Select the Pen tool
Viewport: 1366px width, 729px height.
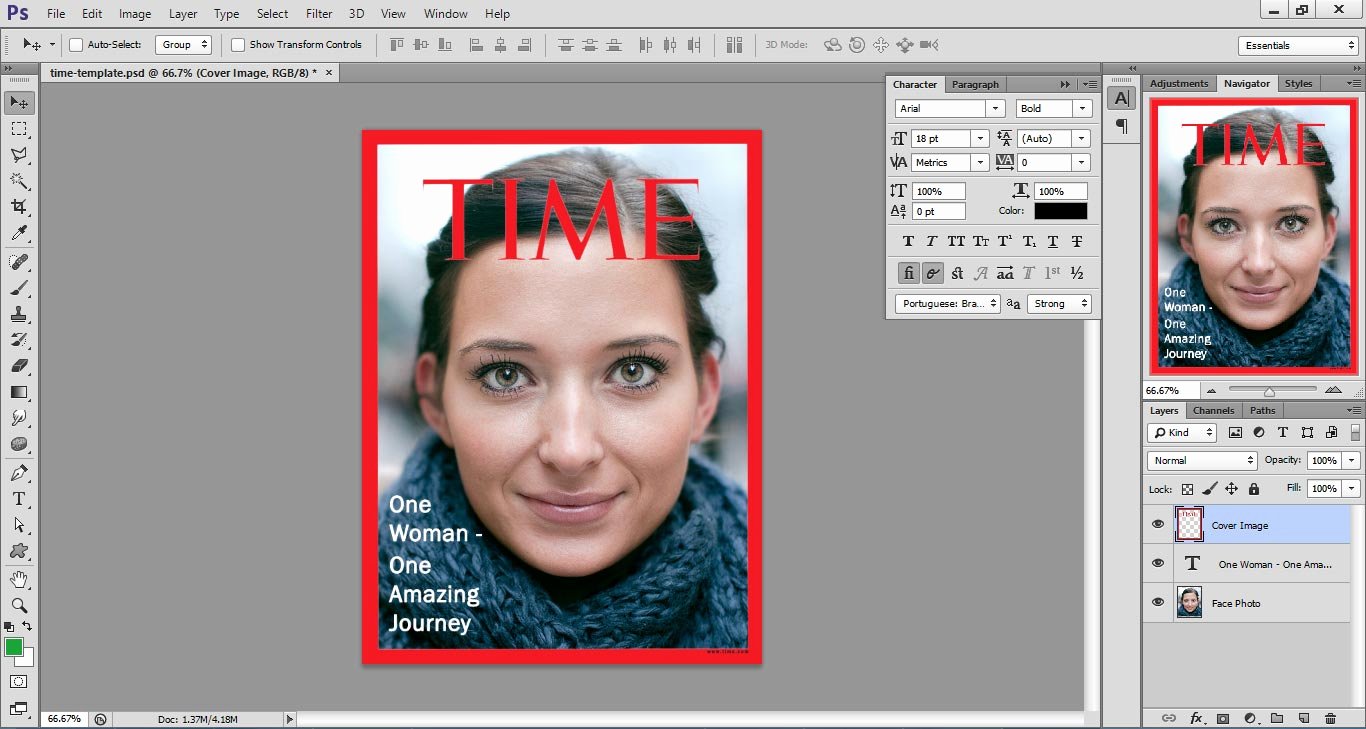[19, 473]
